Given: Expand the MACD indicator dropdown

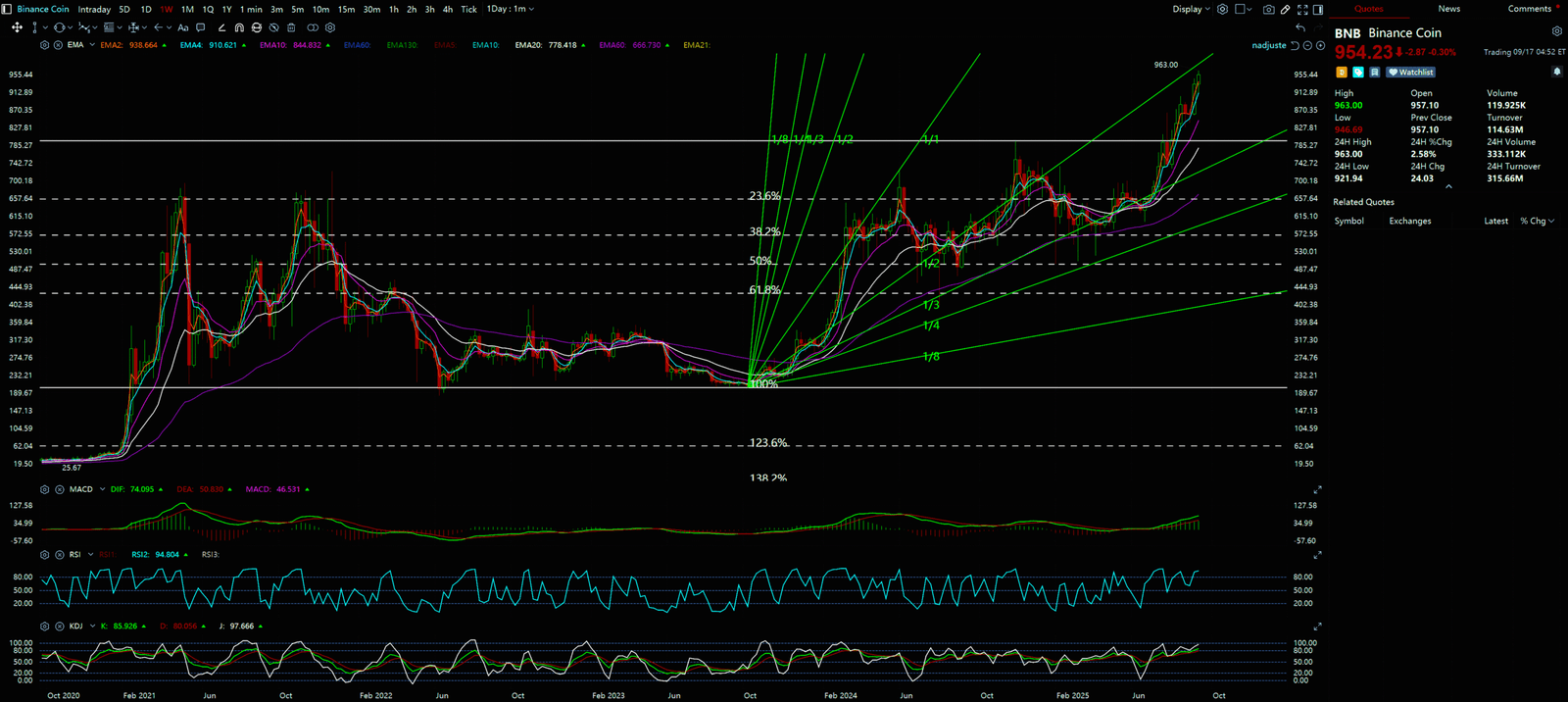Looking at the screenshot, I should 101,489.
